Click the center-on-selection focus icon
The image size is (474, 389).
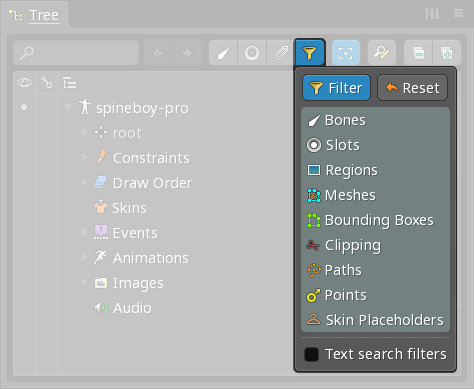pos(346,53)
